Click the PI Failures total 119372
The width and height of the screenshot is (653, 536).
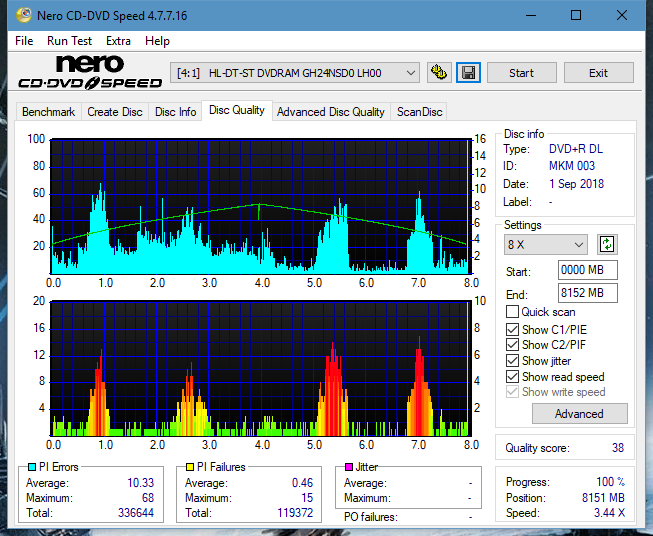tap(295, 512)
